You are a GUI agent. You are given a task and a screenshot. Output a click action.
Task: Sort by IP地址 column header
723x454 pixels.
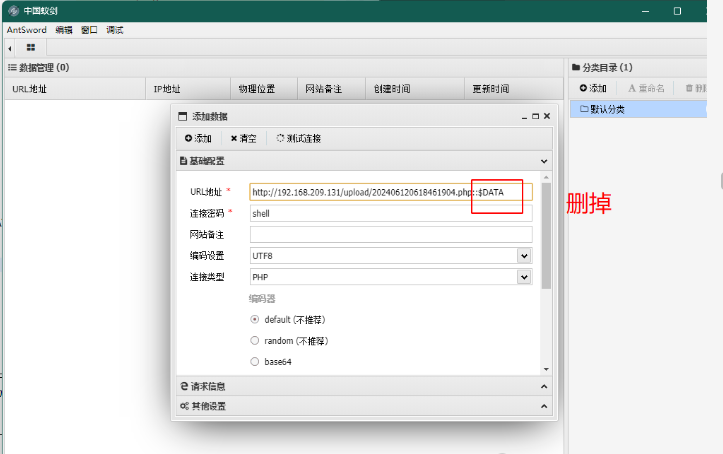click(188, 88)
